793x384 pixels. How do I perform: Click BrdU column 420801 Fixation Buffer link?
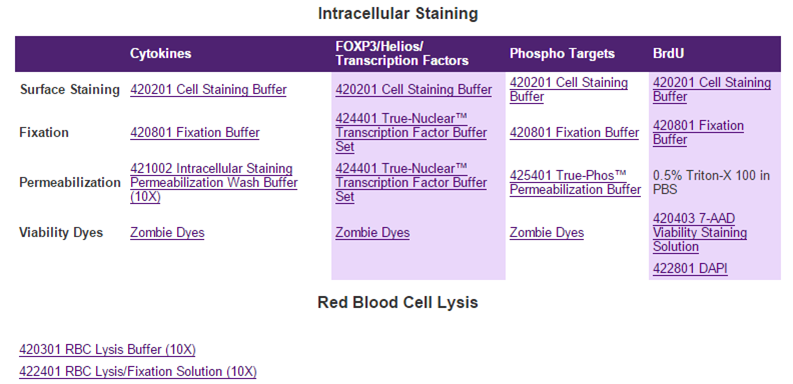click(x=698, y=133)
